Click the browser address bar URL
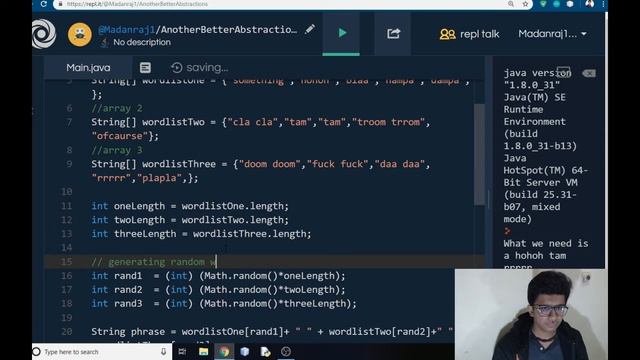This screenshot has height=360, width=640. coord(137,4)
